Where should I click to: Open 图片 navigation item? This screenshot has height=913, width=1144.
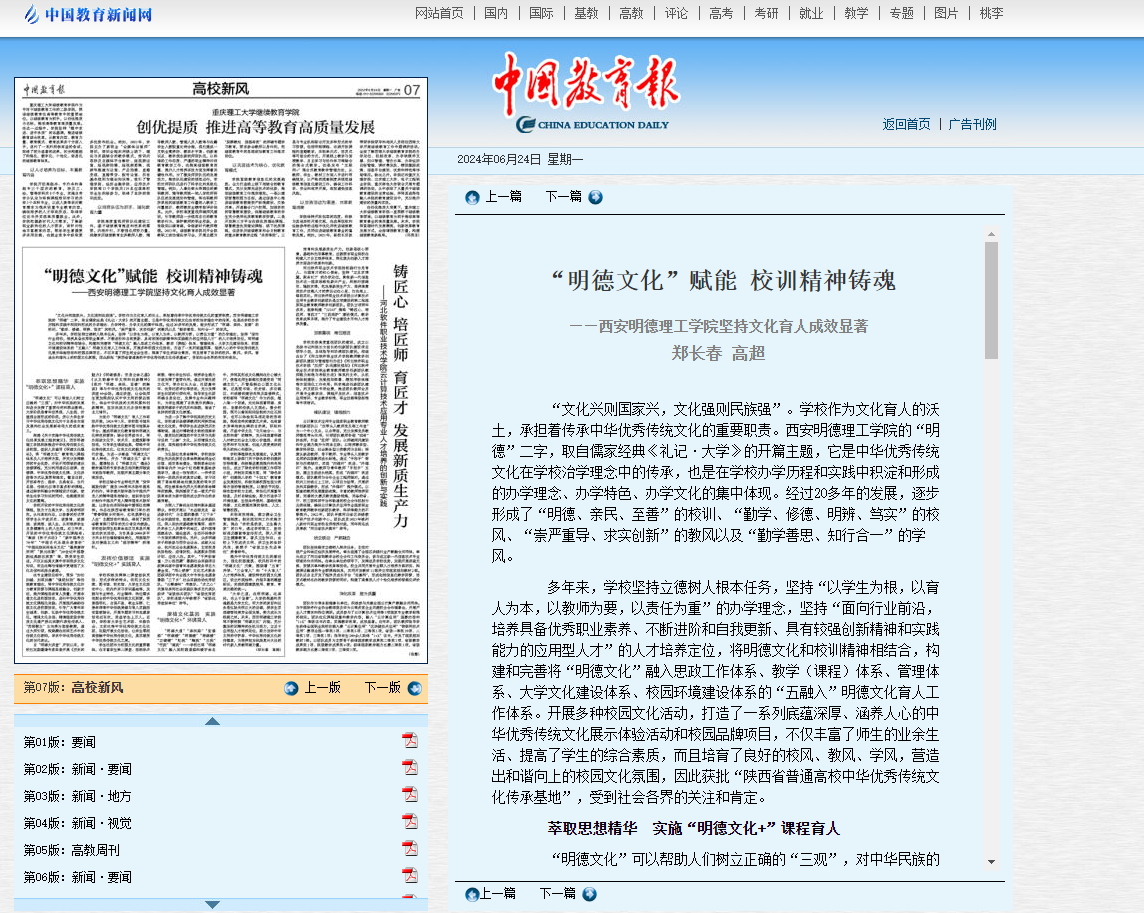coord(946,13)
